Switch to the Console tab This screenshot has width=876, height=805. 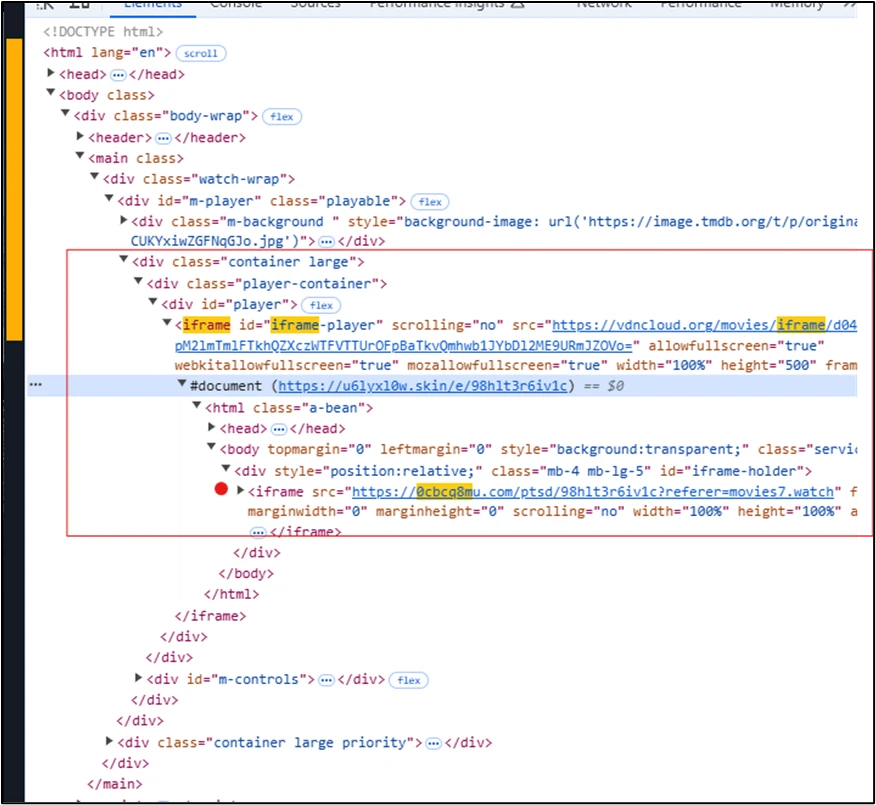235,5
